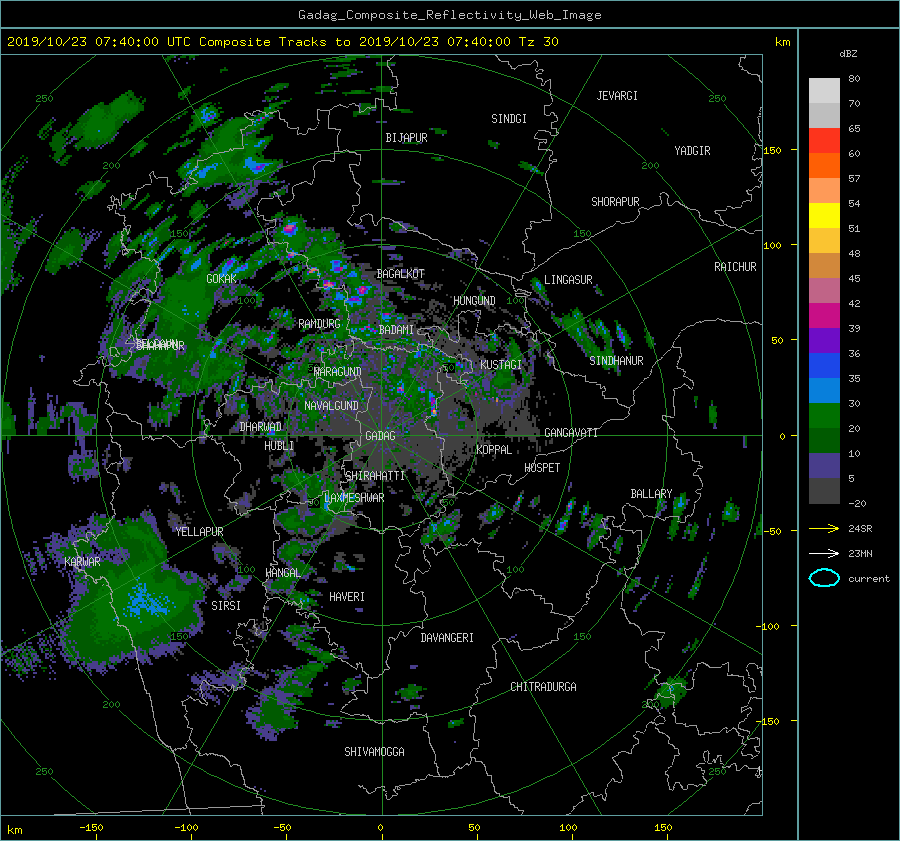
Task: Click the BADAMI city label
Action: (x=396, y=330)
